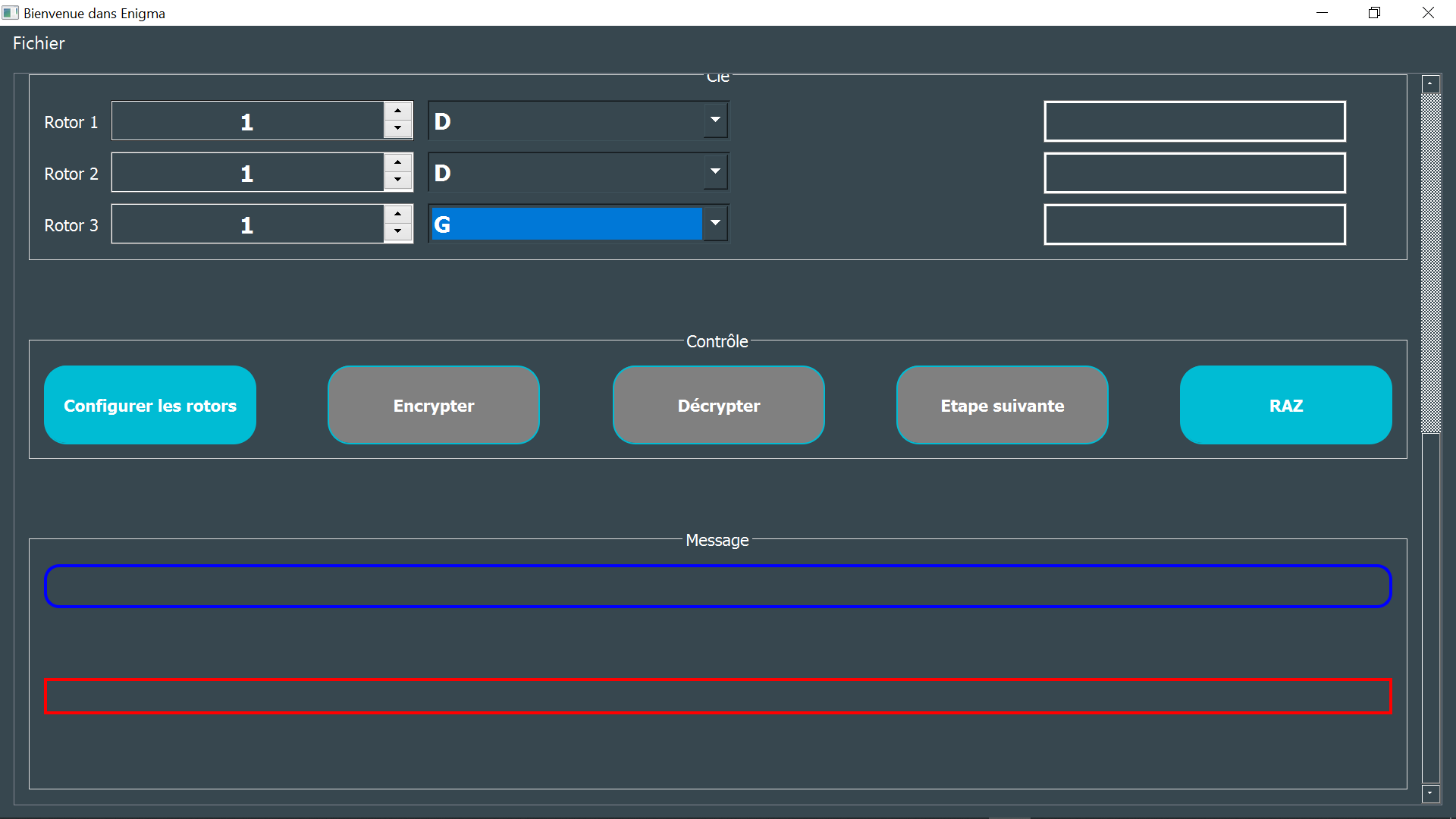The width and height of the screenshot is (1456, 819).
Task: Focus the red-bordered message output field
Action: (717, 696)
